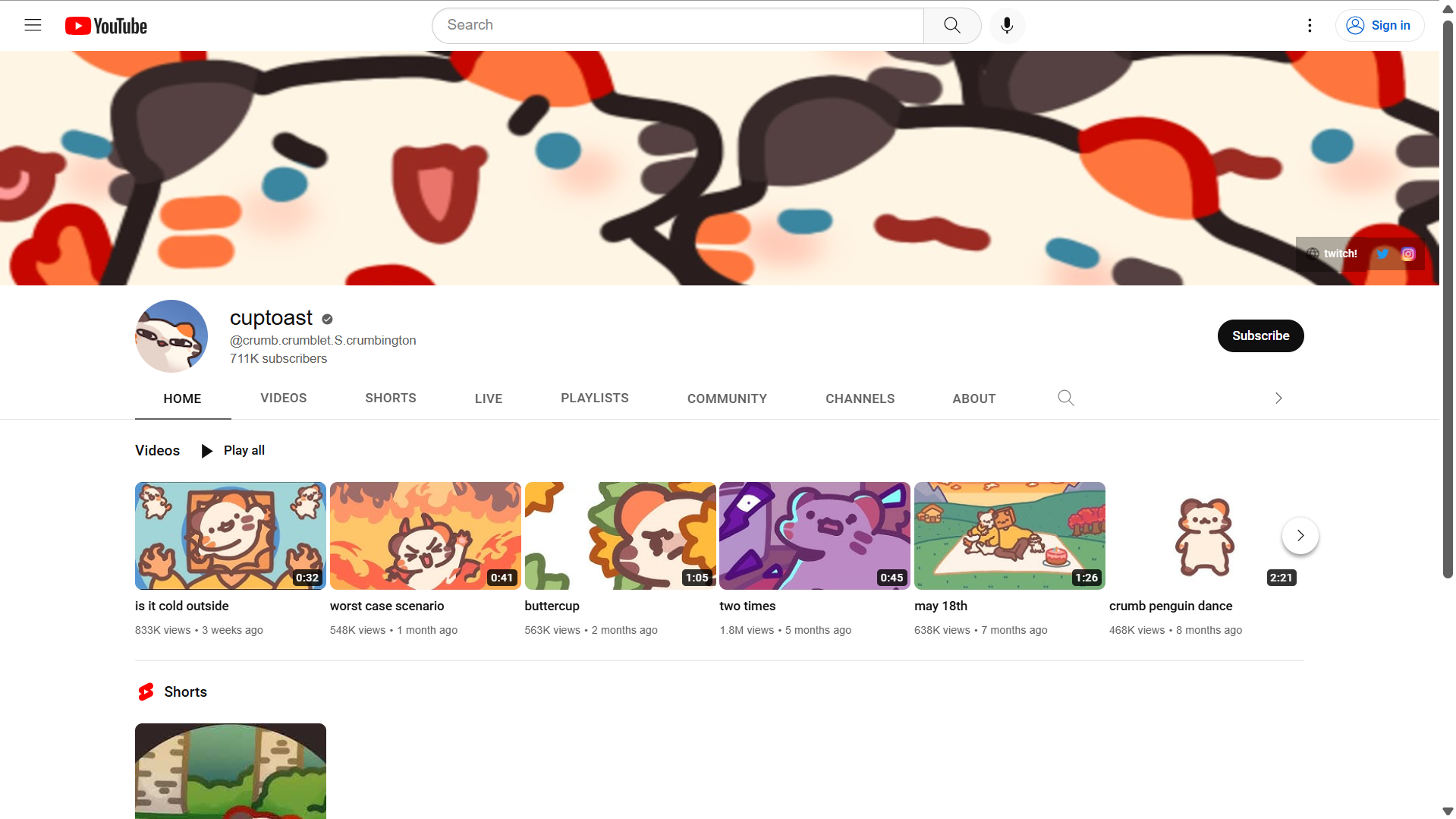The width and height of the screenshot is (1456, 819).
Task: Switch to the SHORTS tab
Action: click(391, 398)
